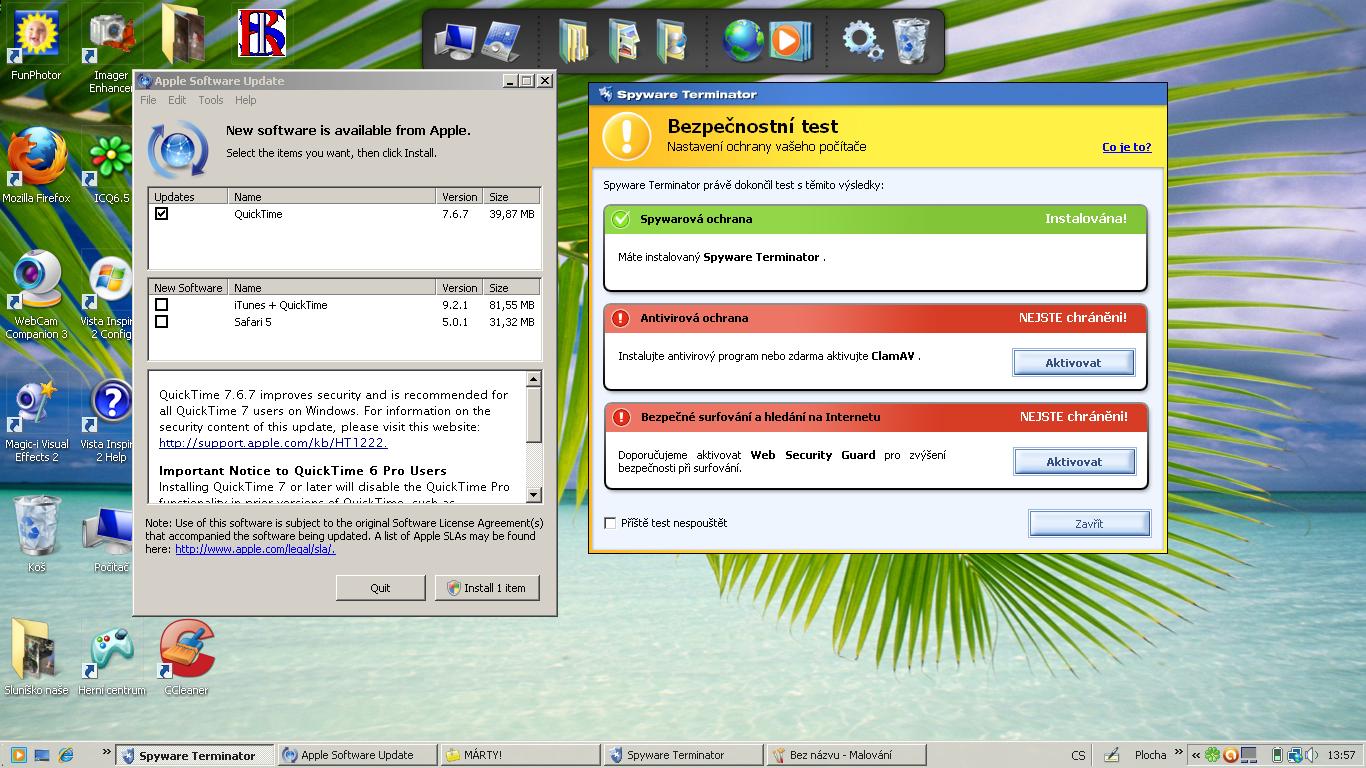Viewport: 1366px width, 768px height.
Task: Enable 'Příště test nespouštět' checkbox
Action: [x=610, y=523]
